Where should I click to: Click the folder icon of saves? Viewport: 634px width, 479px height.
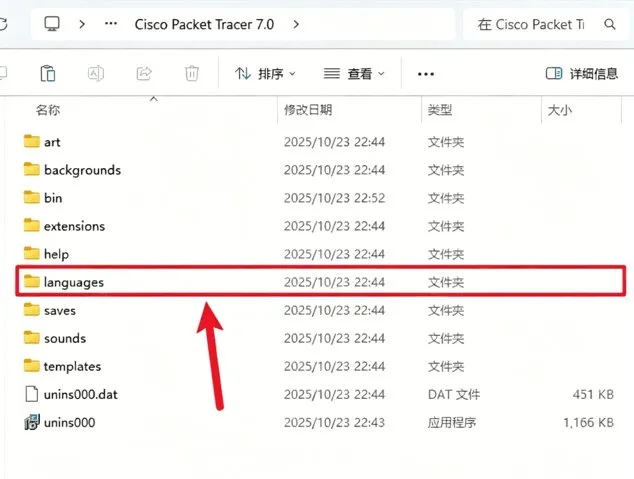(x=32, y=310)
